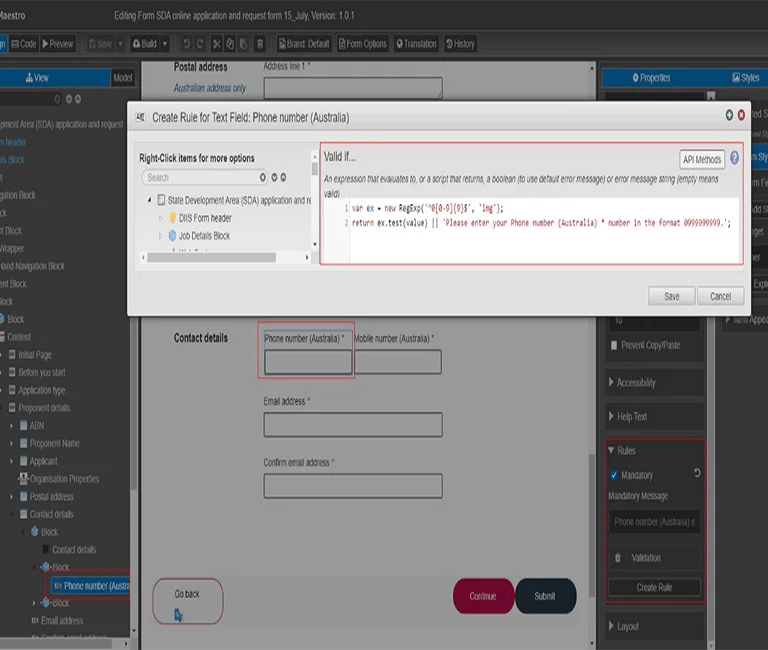Open the Code view in toolbar
The height and width of the screenshot is (650, 768).
click(24, 44)
